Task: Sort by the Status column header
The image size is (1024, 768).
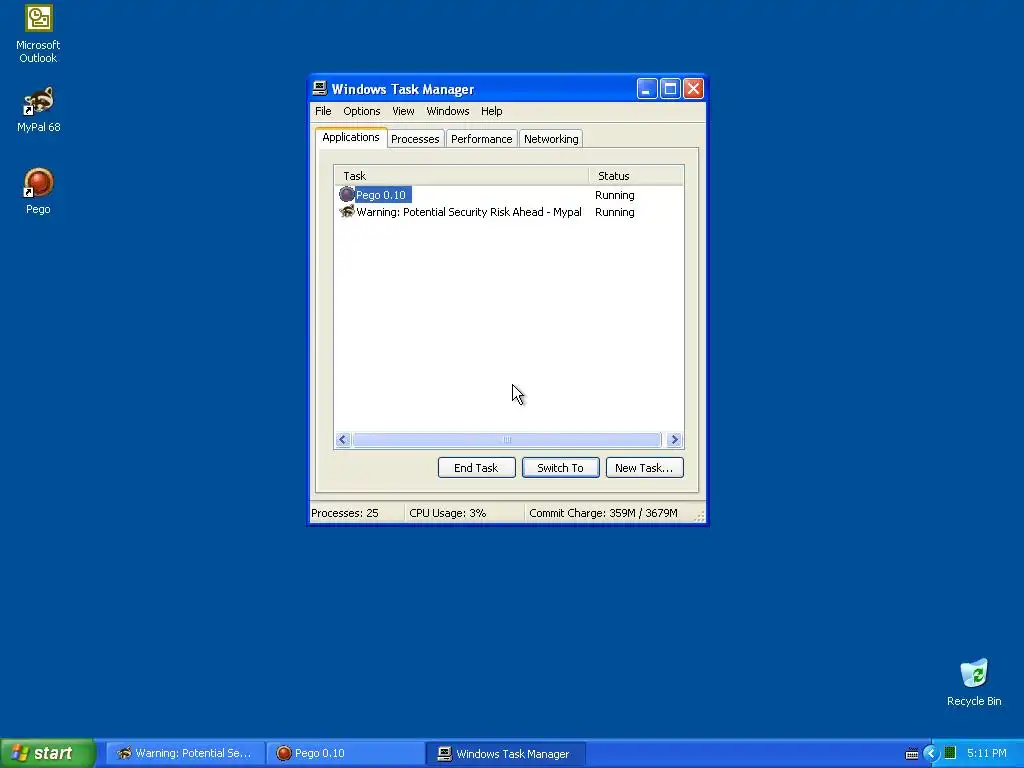Action: coord(636,176)
